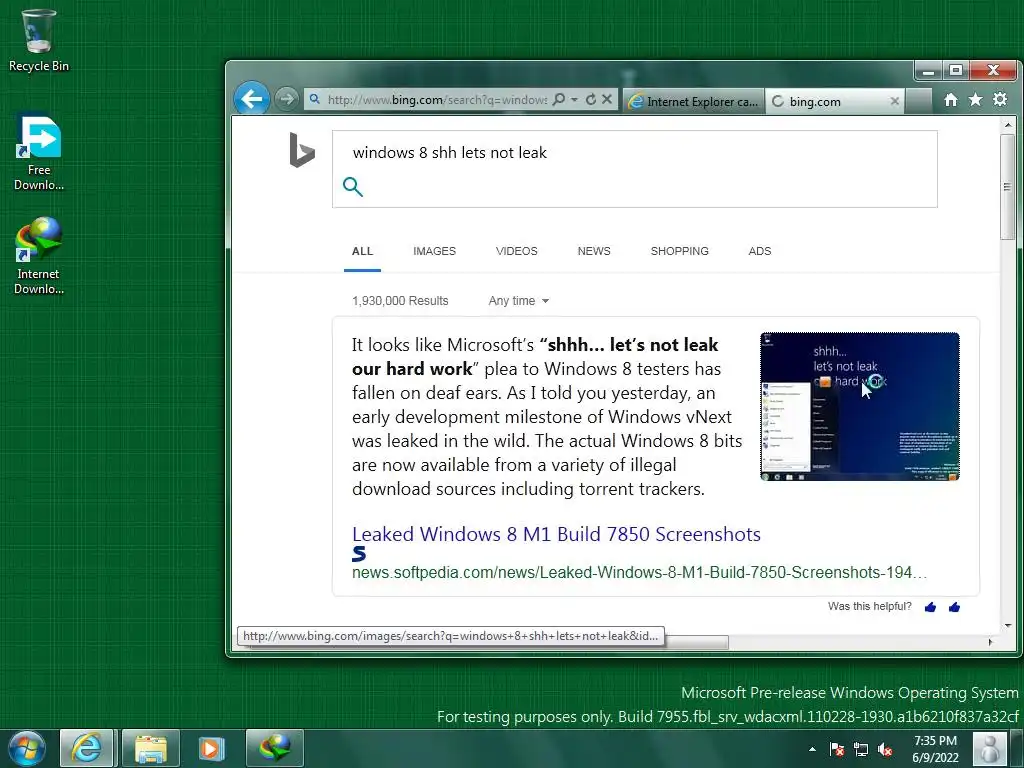Click the address bar magnifier search icon

(x=558, y=99)
